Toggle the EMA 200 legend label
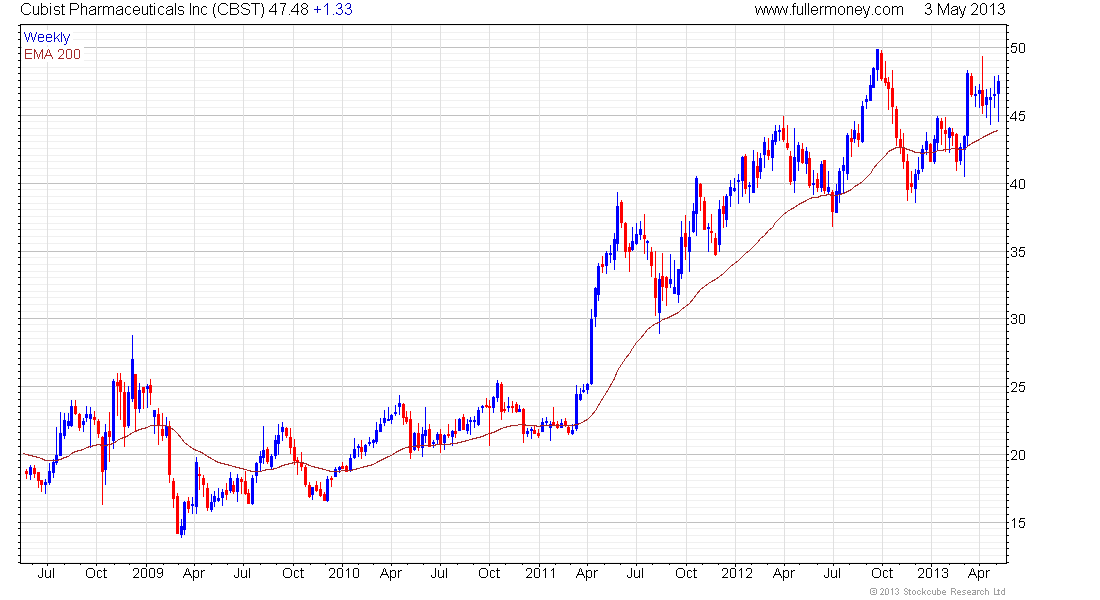The height and width of the screenshot is (600, 1100). click(52, 54)
